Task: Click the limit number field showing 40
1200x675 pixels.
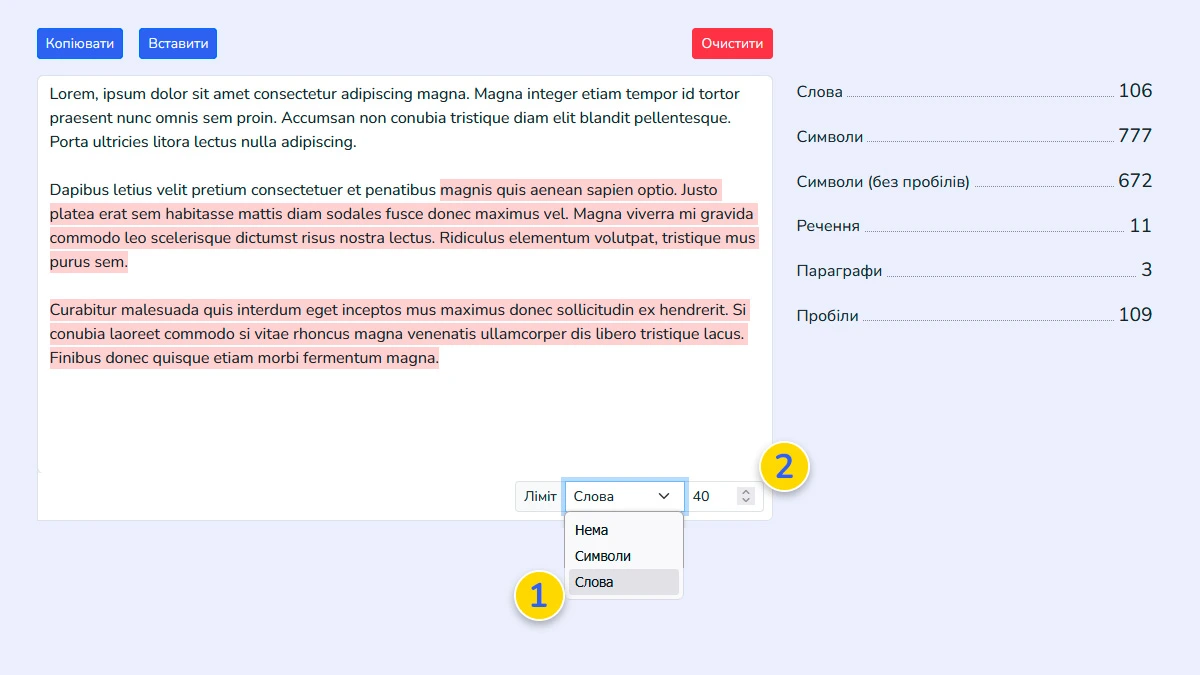Action: pyautogui.click(x=710, y=497)
